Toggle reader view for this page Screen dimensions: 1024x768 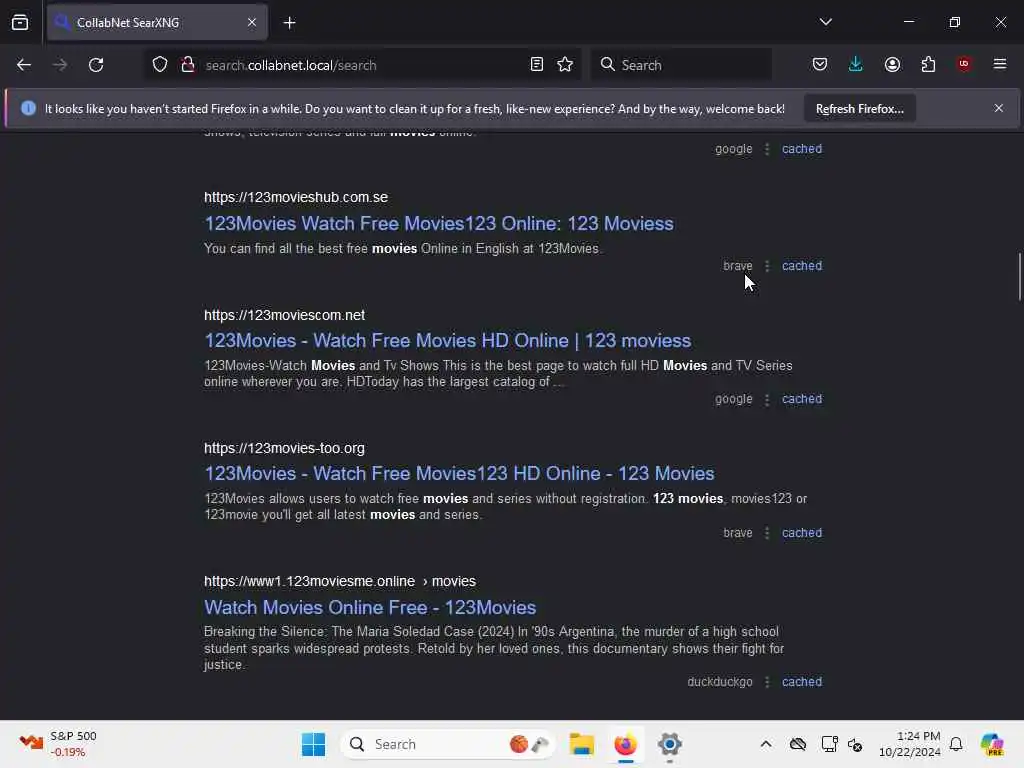537,64
